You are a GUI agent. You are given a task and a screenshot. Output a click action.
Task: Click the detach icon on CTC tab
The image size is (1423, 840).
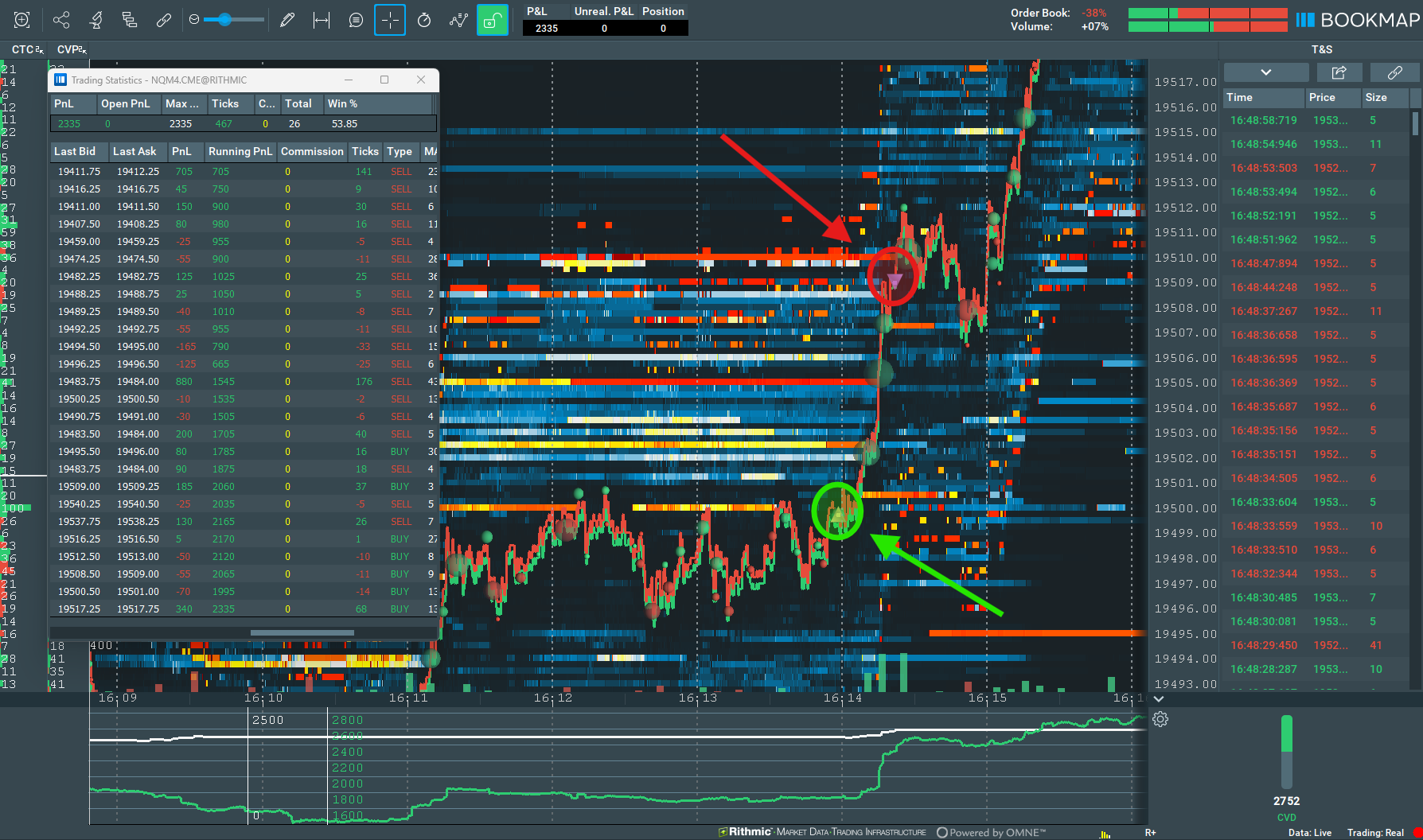pyautogui.click(x=40, y=50)
